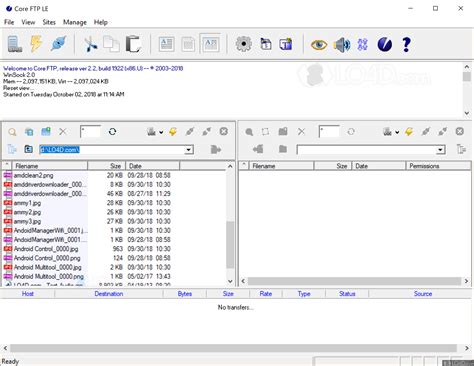
Task: Click remote pane lightning bolt icon
Action: pos(409,132)
